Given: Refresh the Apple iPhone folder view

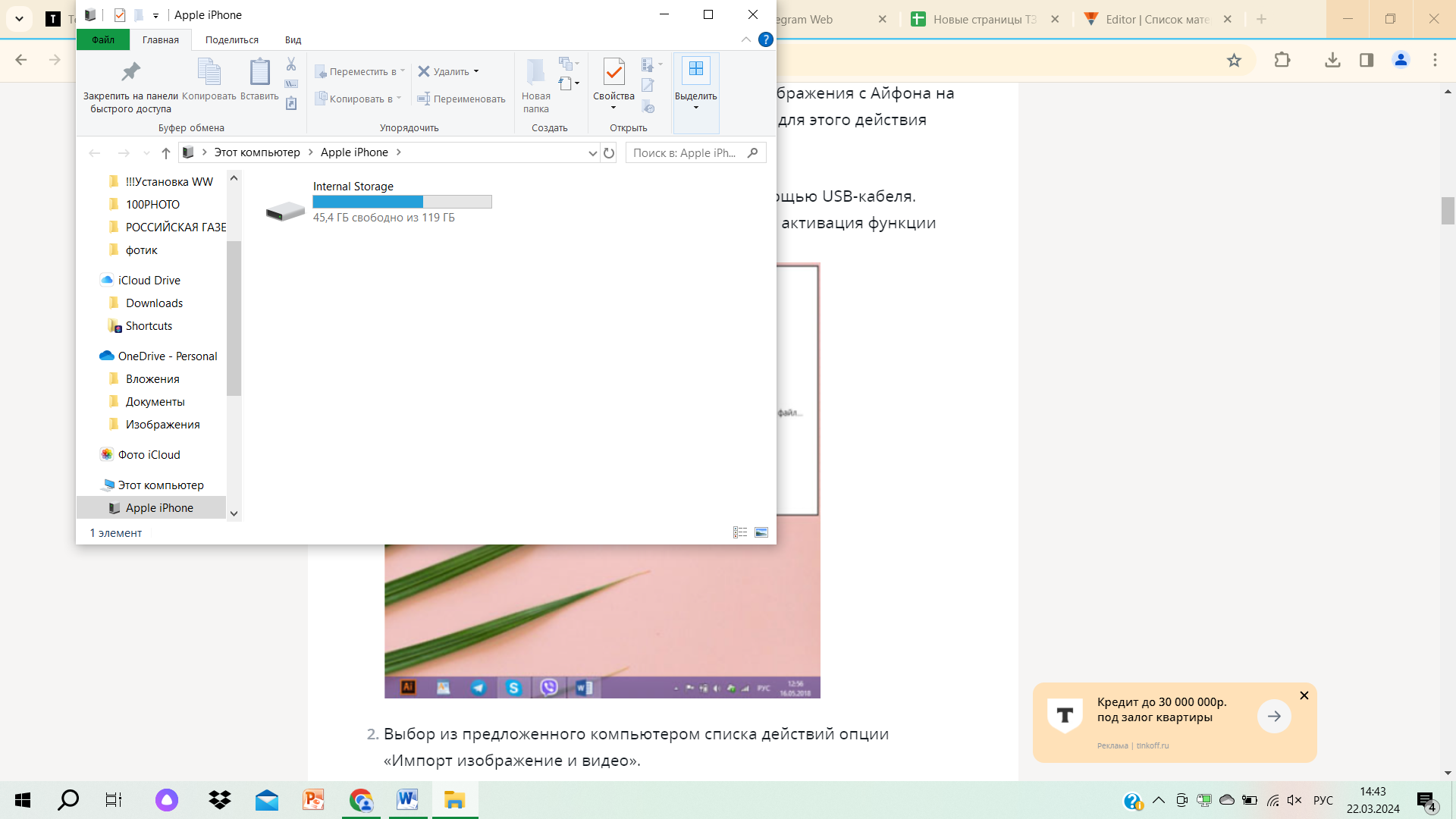Looking at the screenshot, I should (609, 153).
